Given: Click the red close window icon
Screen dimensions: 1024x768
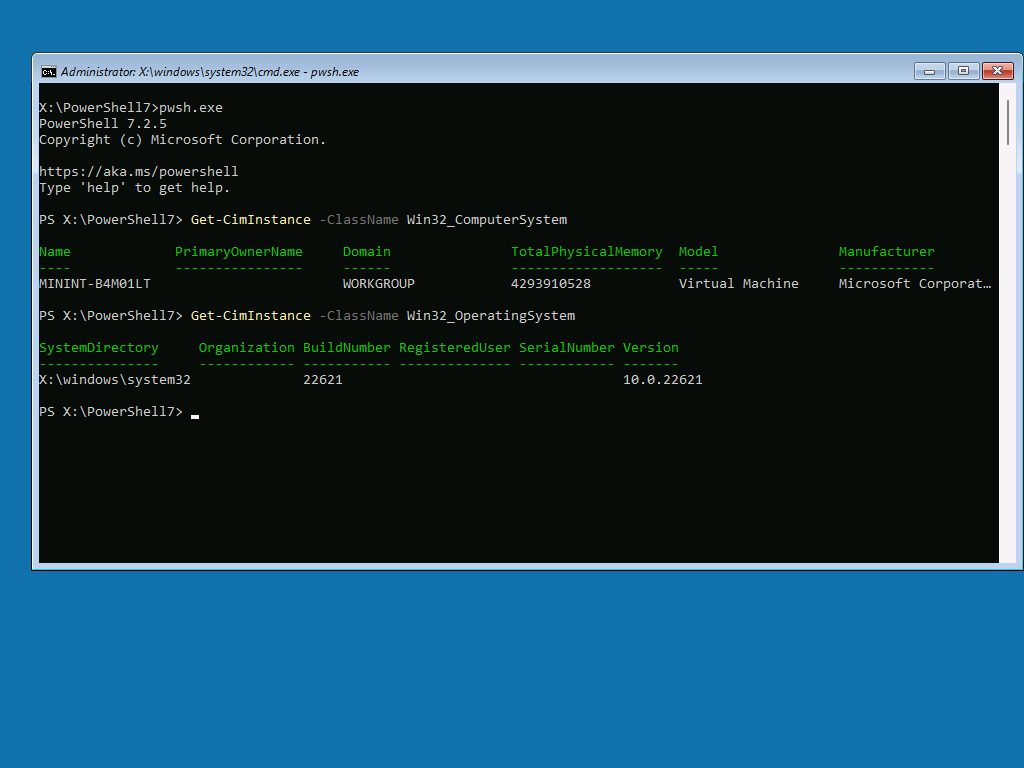Looking at the screenshot, I should click(x=997, y=71).
